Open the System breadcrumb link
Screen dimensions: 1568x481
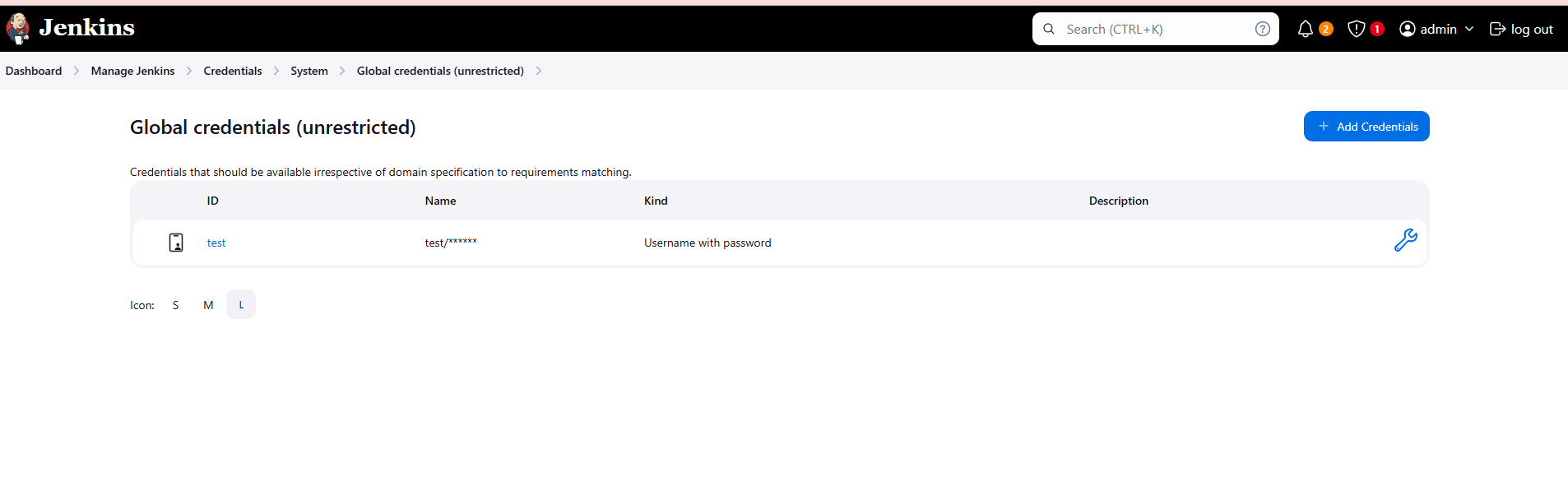coord(309,72)
